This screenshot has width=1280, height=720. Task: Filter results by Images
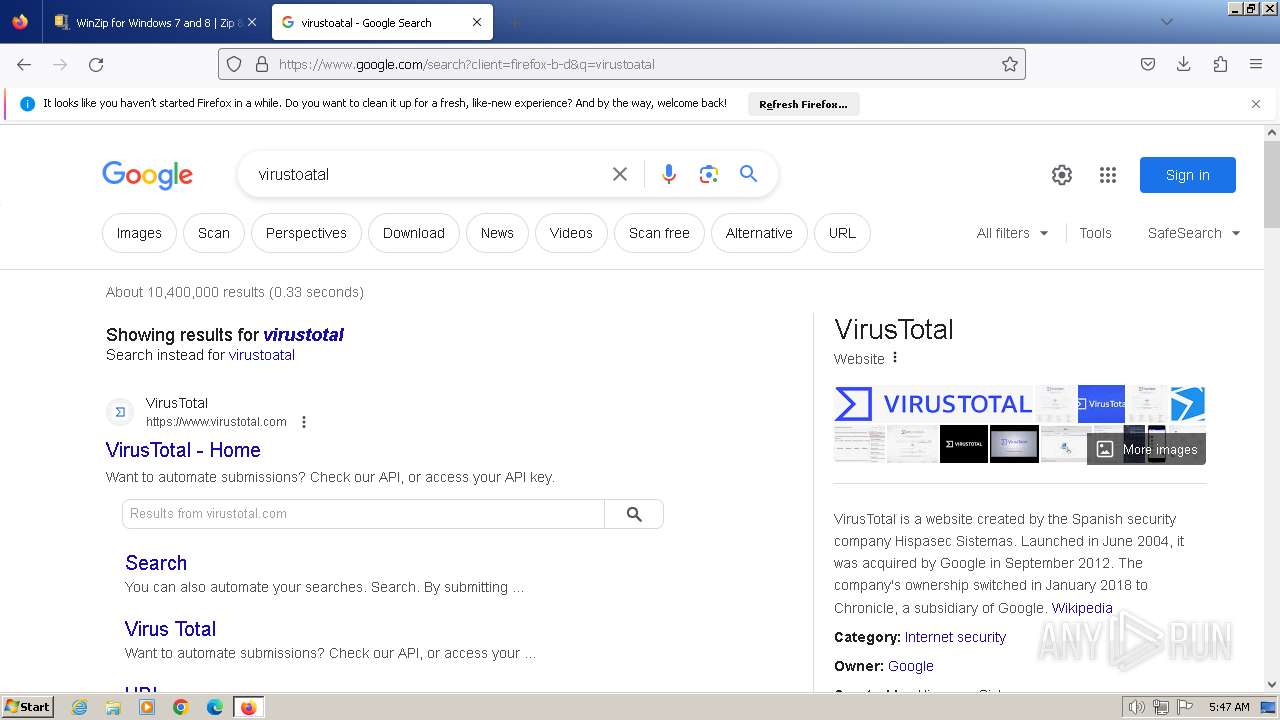tap(139, 233)
